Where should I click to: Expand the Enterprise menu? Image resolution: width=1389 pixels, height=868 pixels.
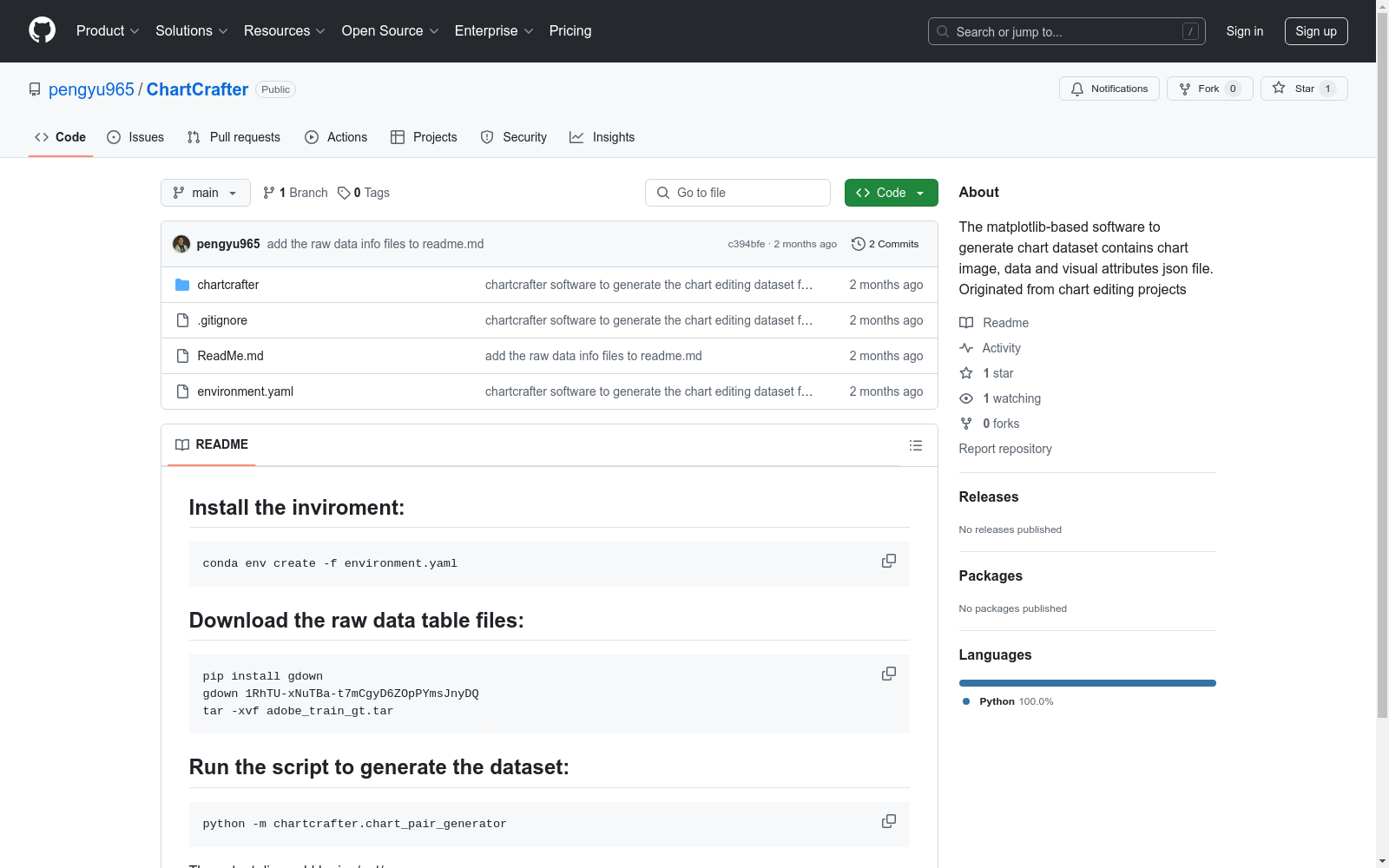click(494, 30)
